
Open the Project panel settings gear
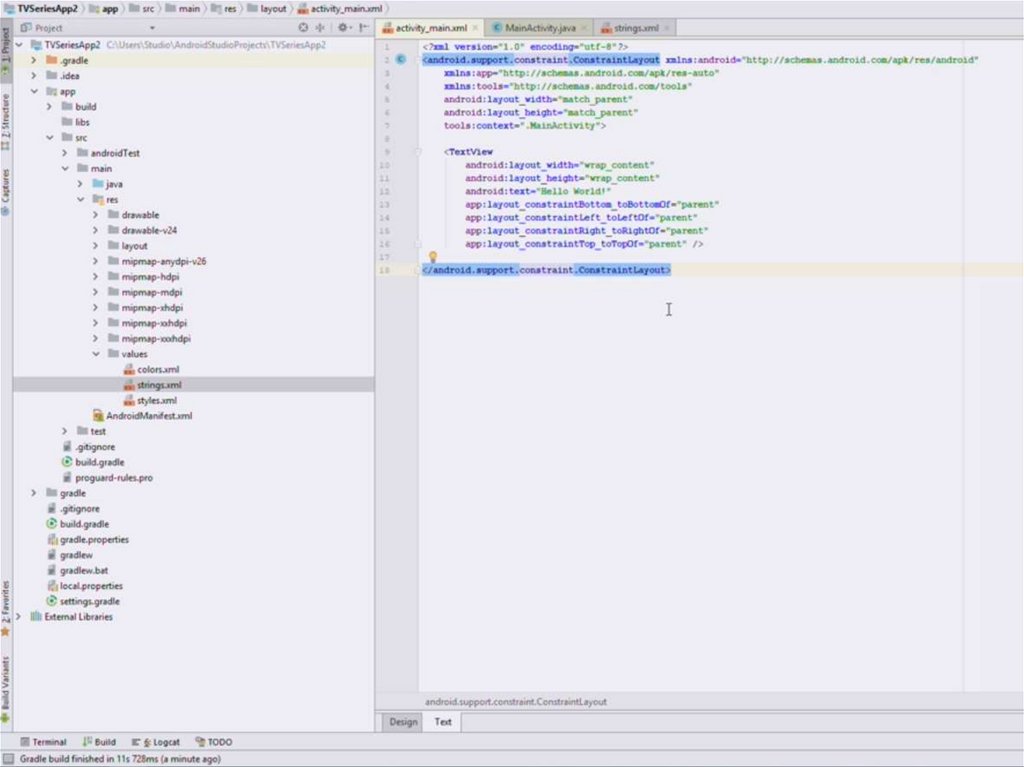[343, 28]
